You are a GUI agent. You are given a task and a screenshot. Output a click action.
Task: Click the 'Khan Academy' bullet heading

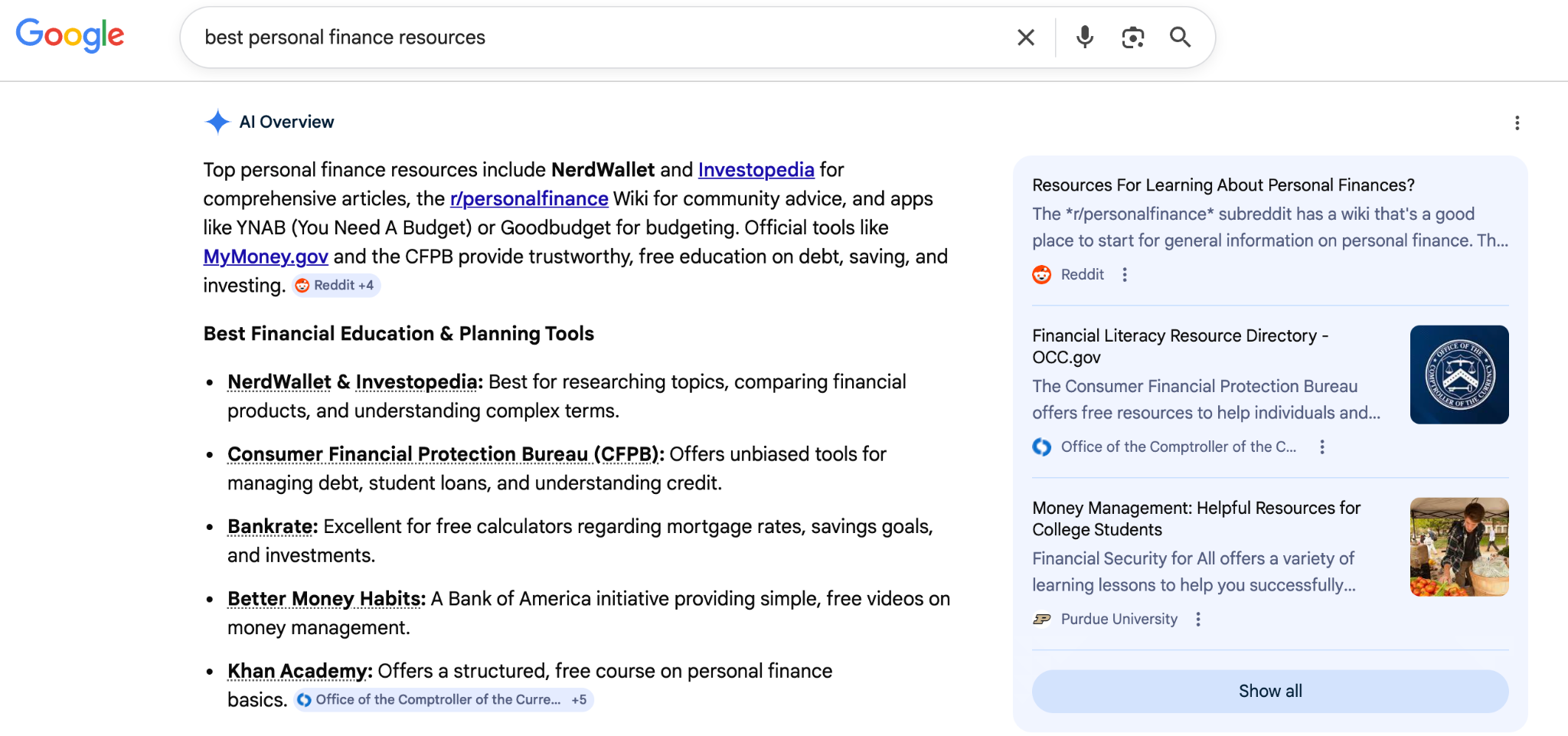pyautogui.click(x=299, y=671)
